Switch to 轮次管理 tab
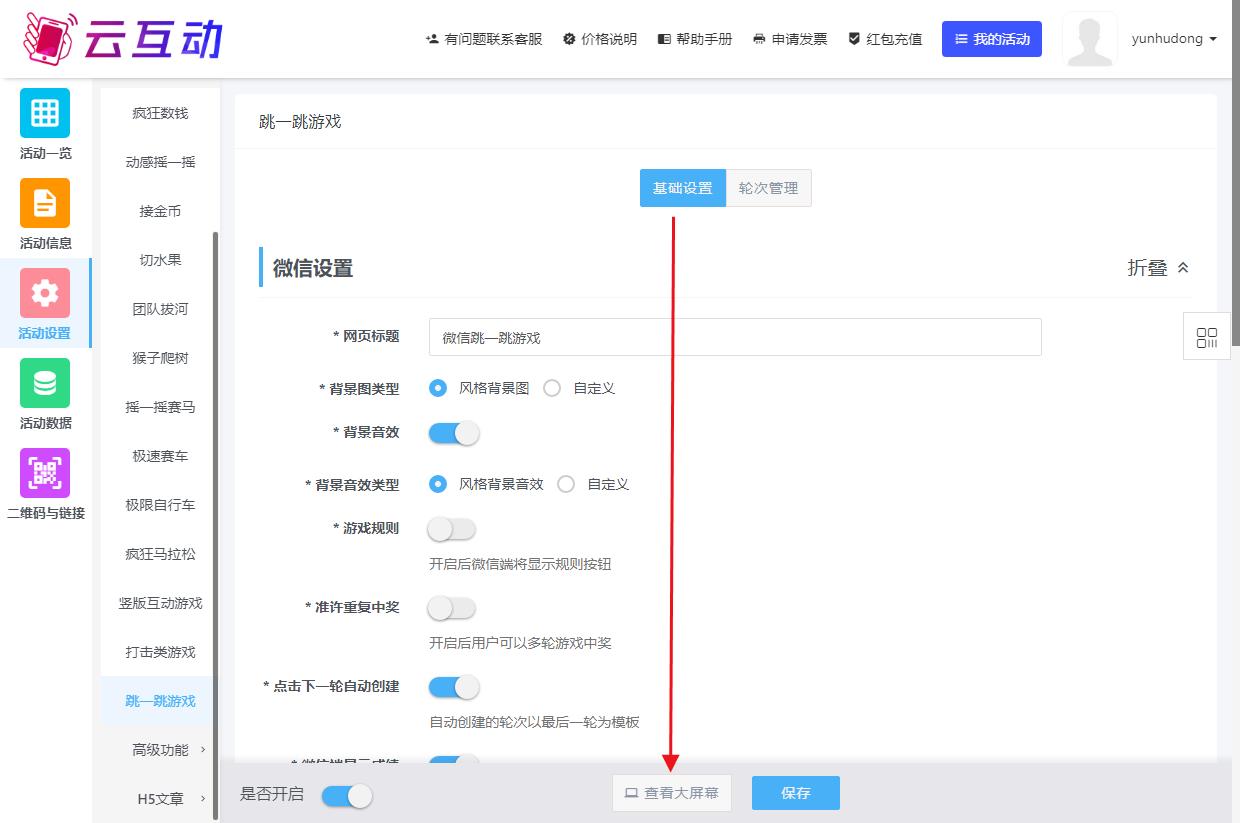1240x823 pixels. pyautogui.click(x=769, y=188)
